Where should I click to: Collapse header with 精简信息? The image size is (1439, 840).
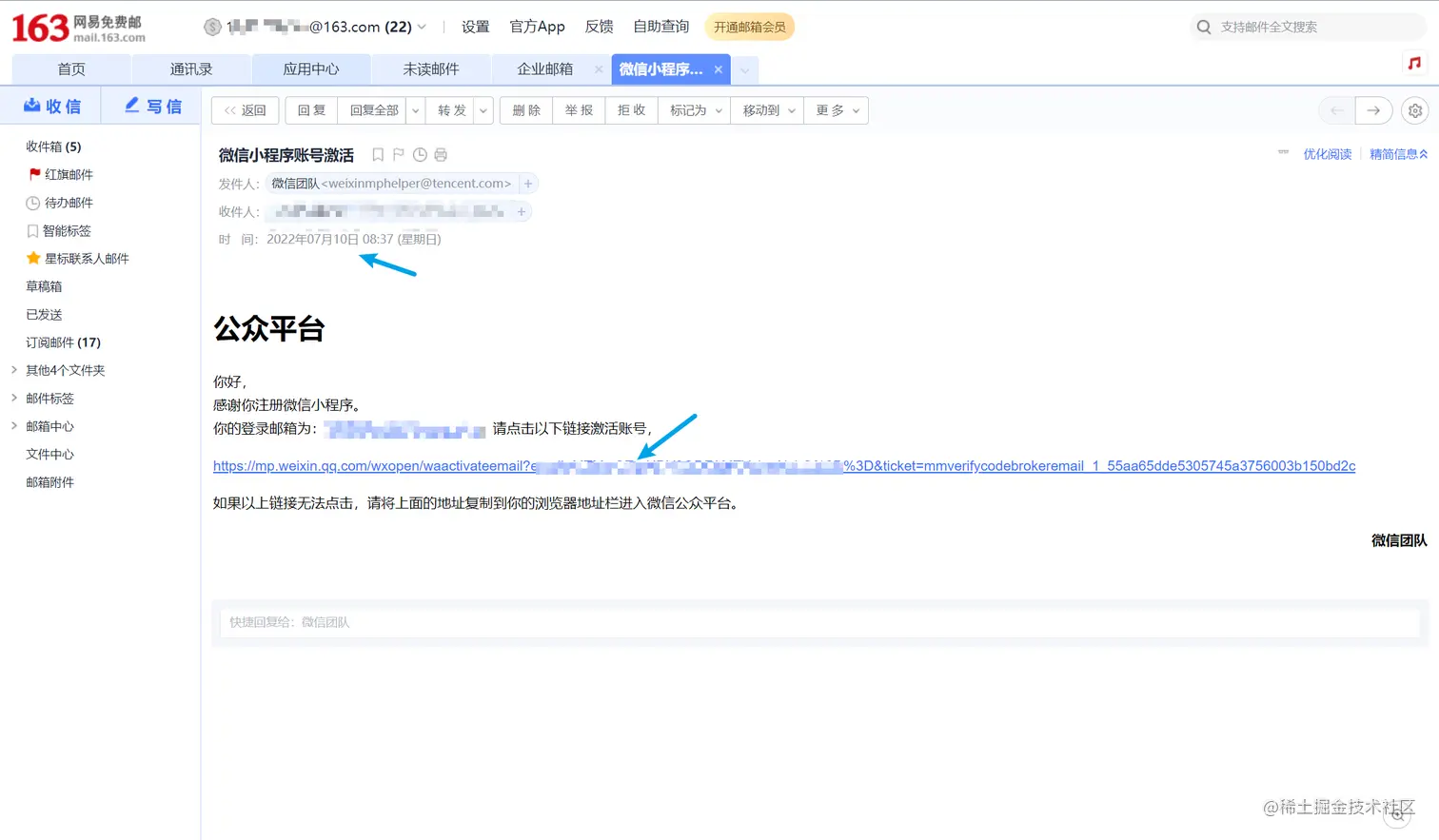point(1398,154)
